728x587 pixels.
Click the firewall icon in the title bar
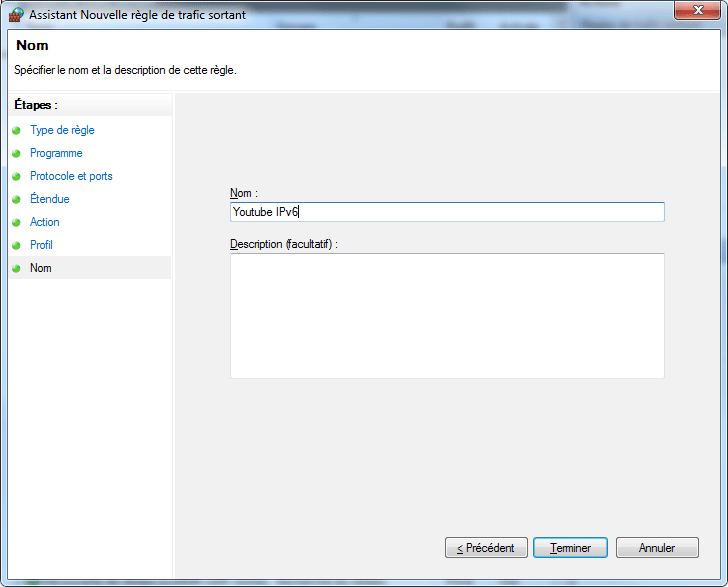pos(16,14)
